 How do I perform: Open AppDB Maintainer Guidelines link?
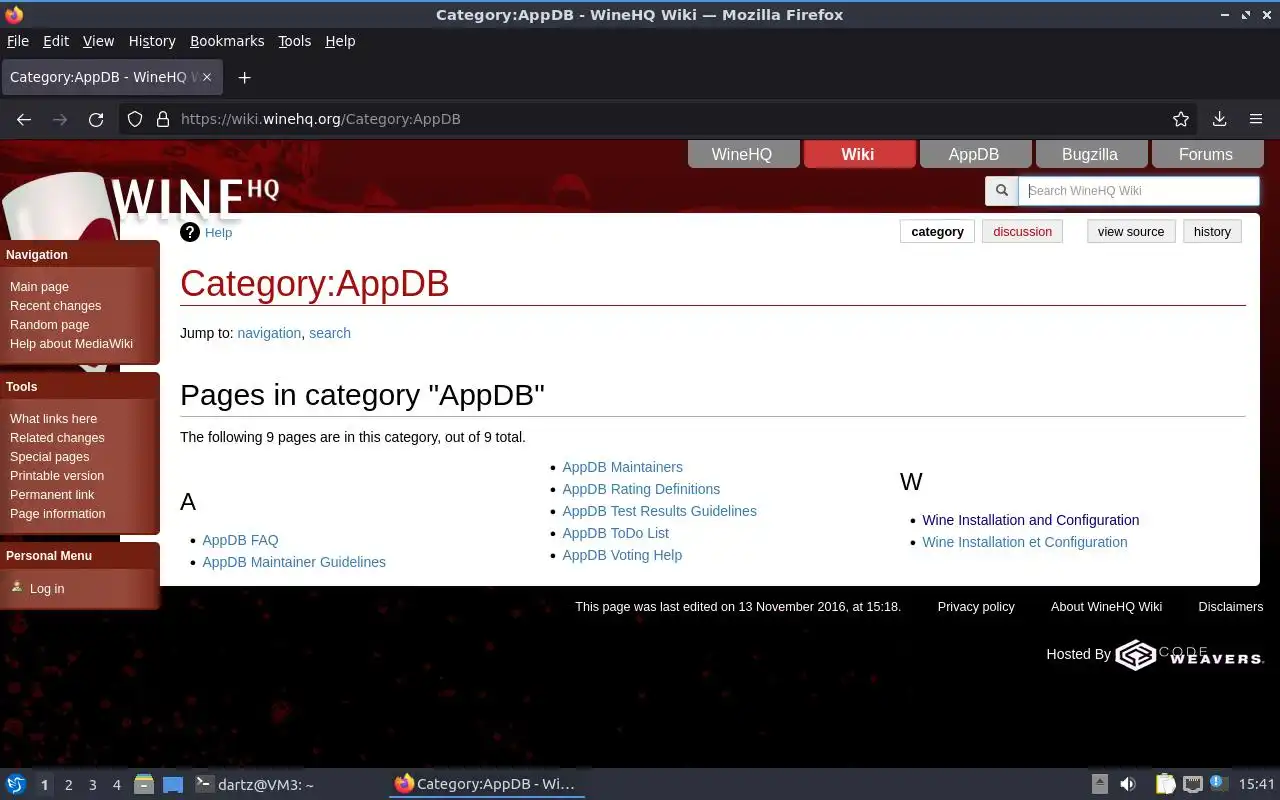tap(294, 562)
